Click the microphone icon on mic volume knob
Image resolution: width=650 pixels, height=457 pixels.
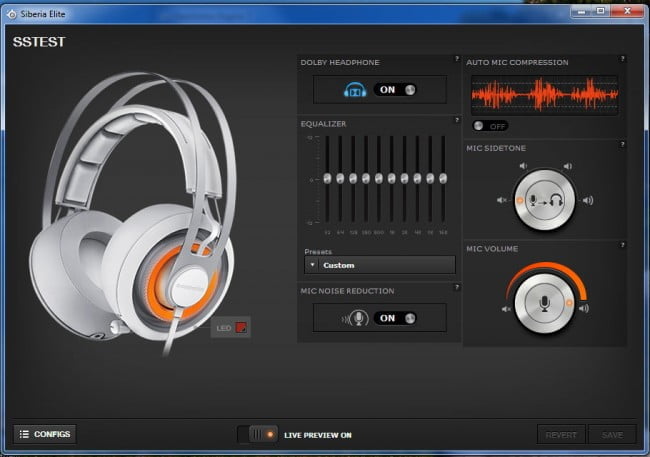click(x=545, y=304)
